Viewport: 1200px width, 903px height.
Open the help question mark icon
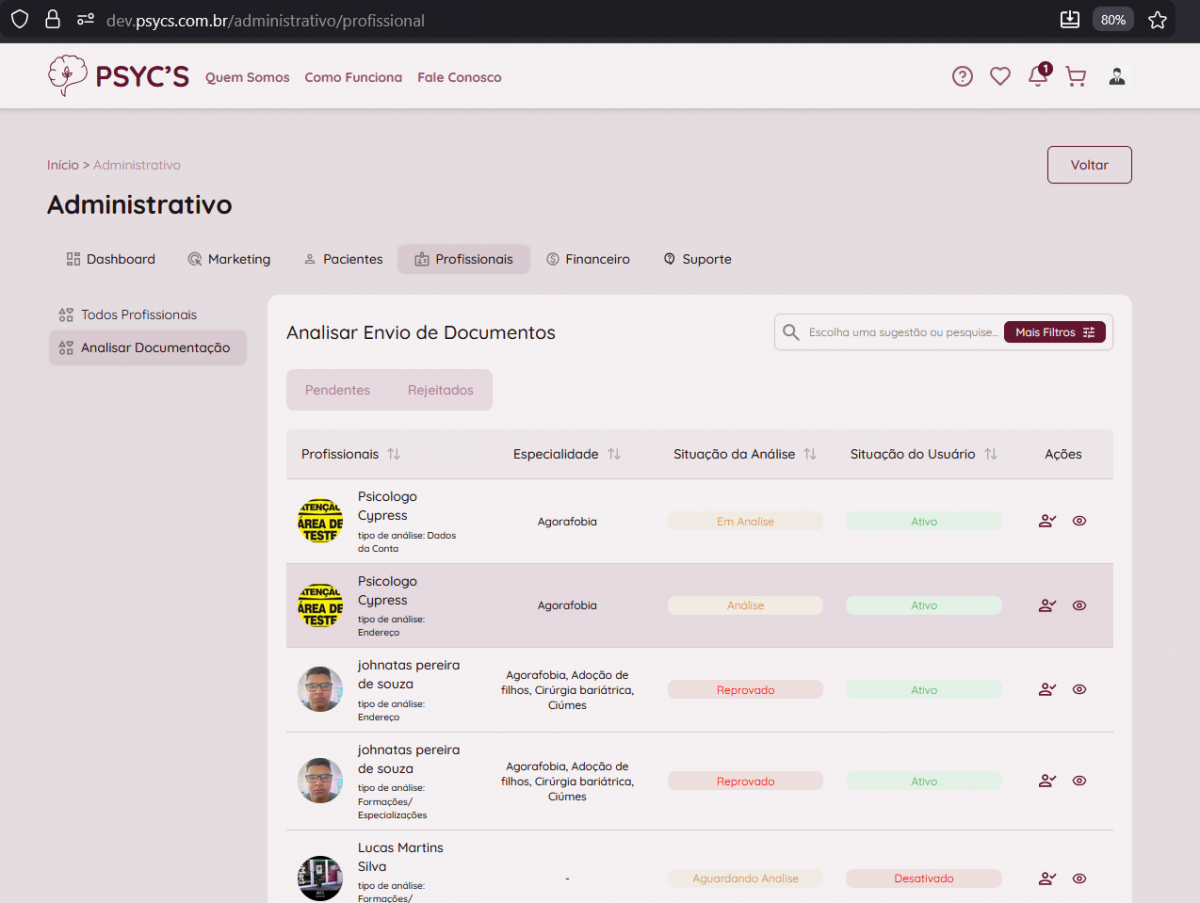[962, 77]
